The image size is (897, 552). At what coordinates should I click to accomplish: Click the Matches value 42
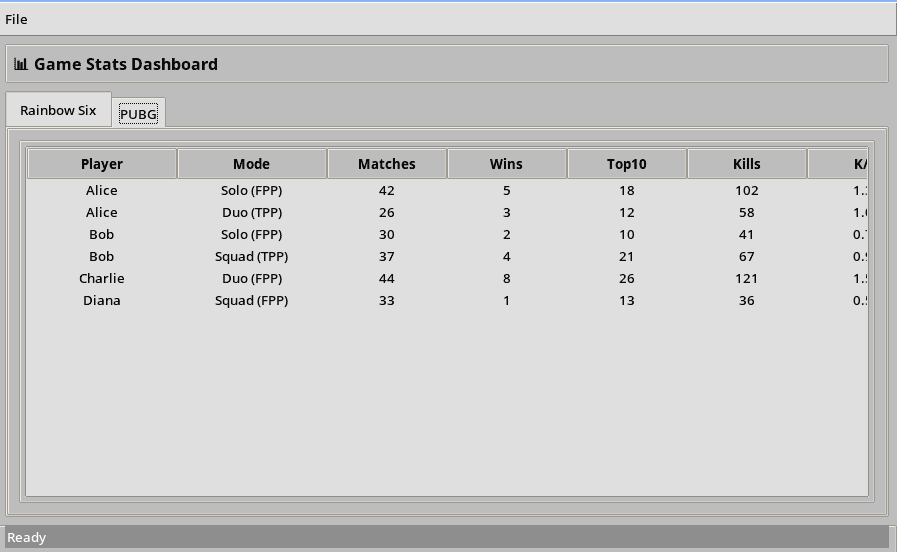coord(387,190)
